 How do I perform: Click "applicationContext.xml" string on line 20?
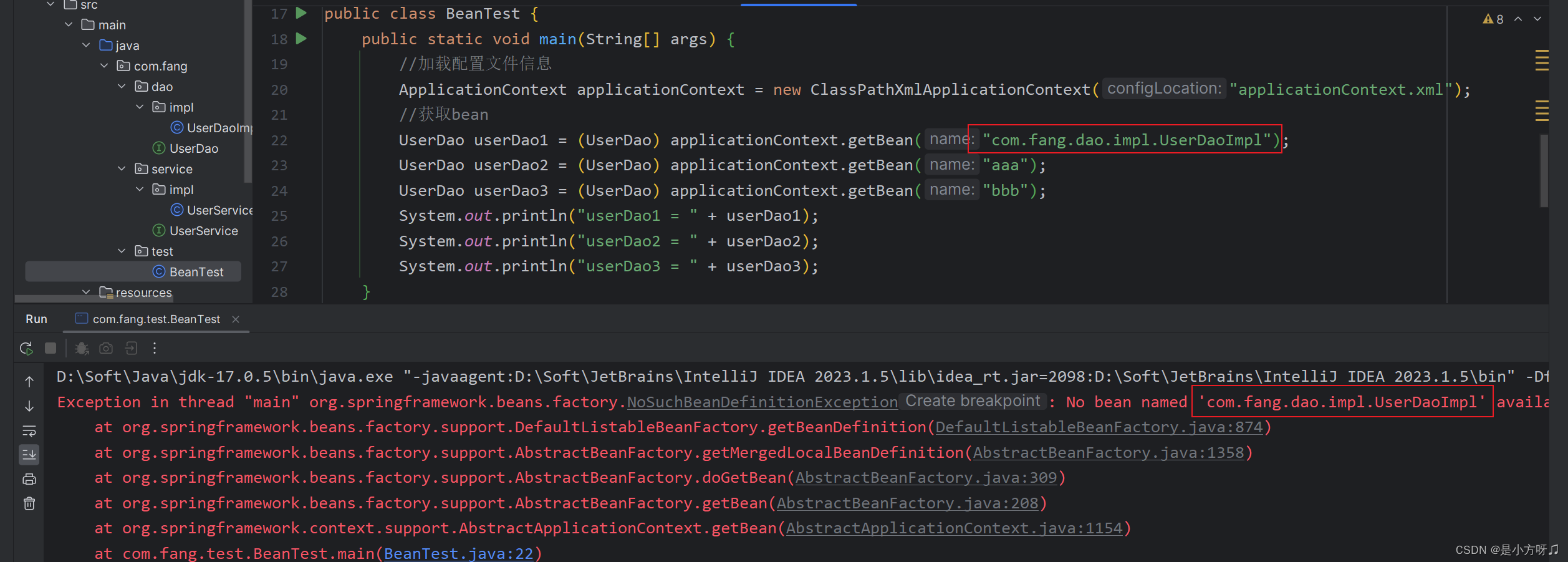click(x=1341, y=90)
